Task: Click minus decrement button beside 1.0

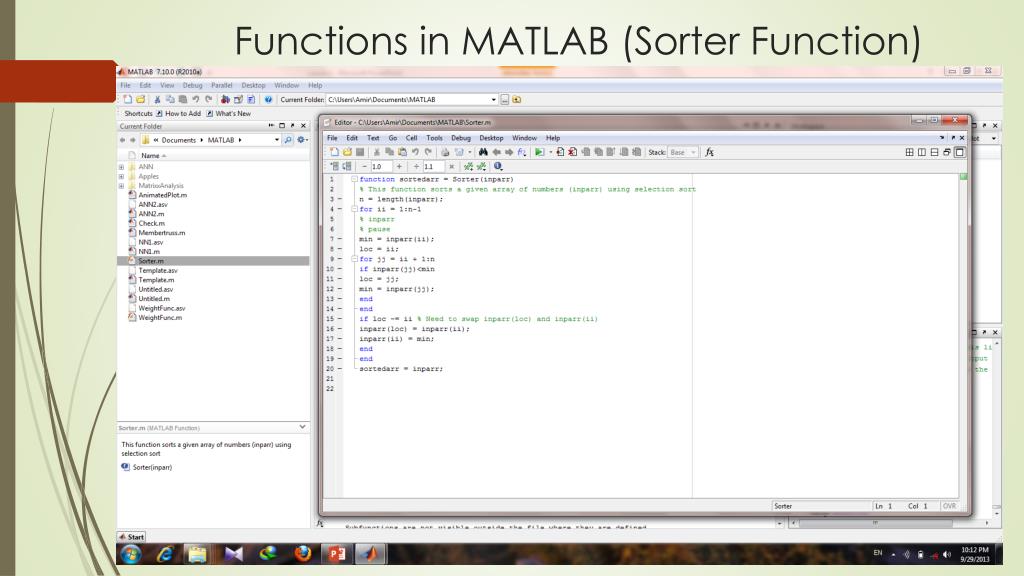Action: point(364,167)
